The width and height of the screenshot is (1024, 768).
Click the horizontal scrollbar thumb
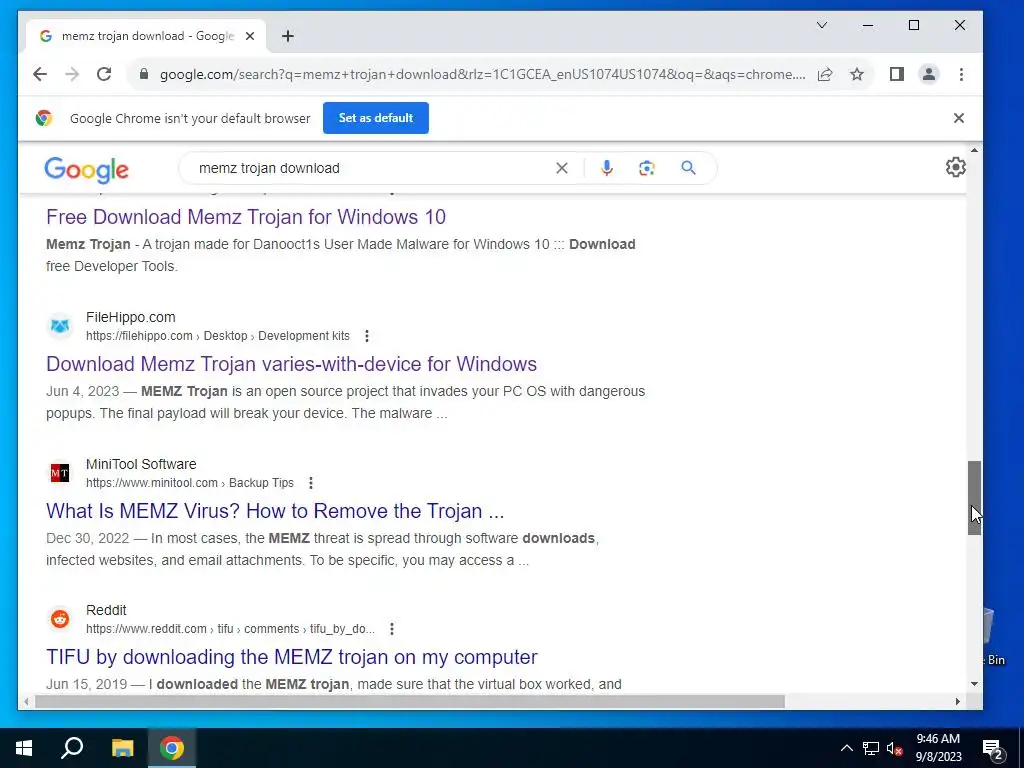click(x=409, y=702)
